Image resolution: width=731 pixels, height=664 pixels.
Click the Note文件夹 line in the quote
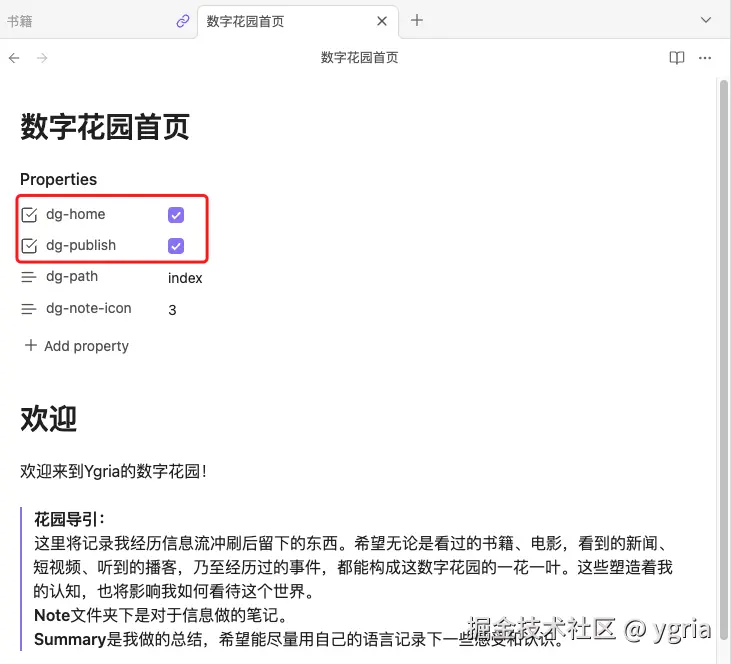point(160,615)
